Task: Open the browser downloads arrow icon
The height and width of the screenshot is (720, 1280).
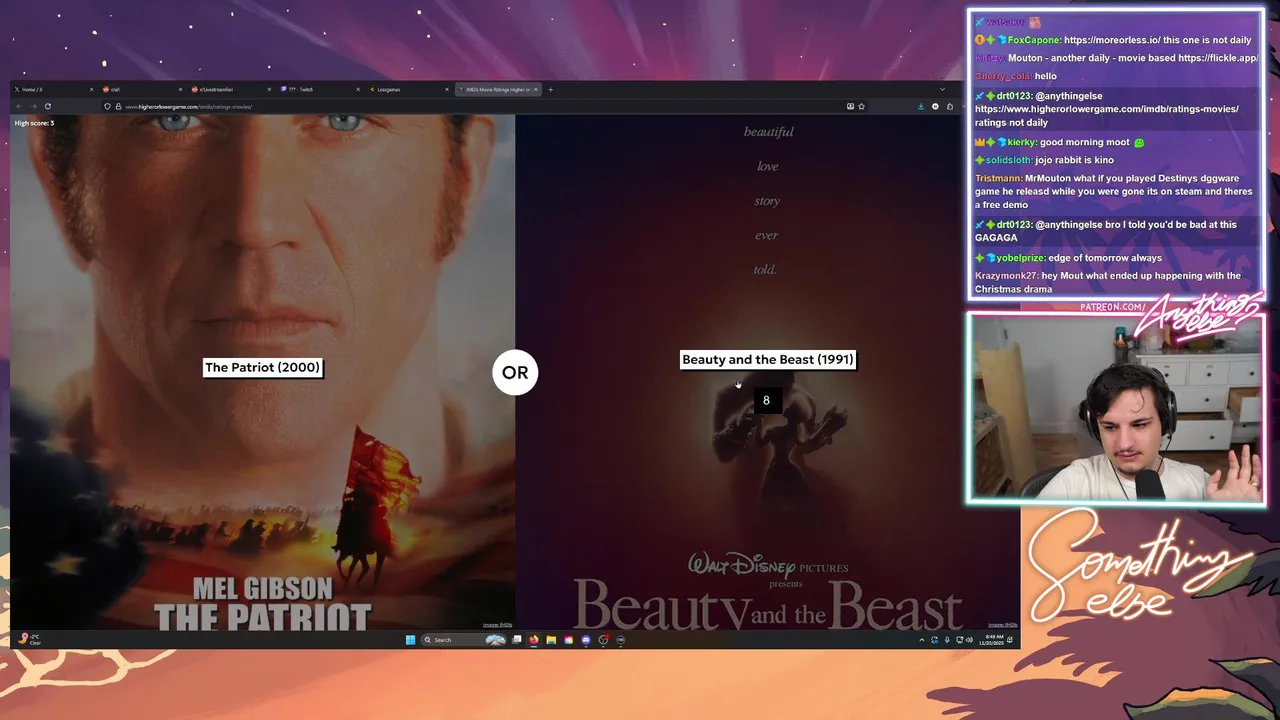Action: point(921,106)
